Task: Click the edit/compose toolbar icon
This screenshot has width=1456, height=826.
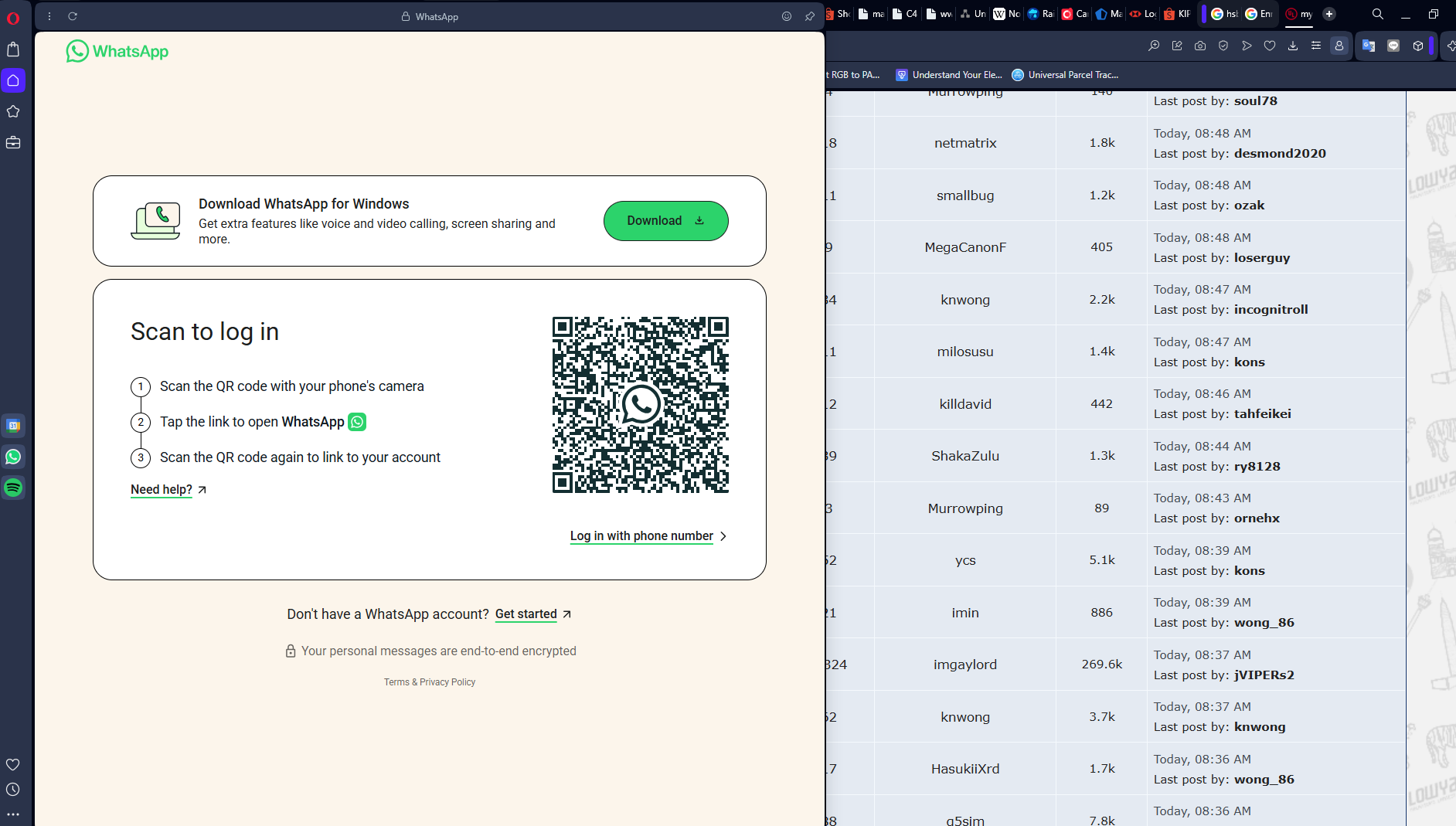Action: (1177, 46)
